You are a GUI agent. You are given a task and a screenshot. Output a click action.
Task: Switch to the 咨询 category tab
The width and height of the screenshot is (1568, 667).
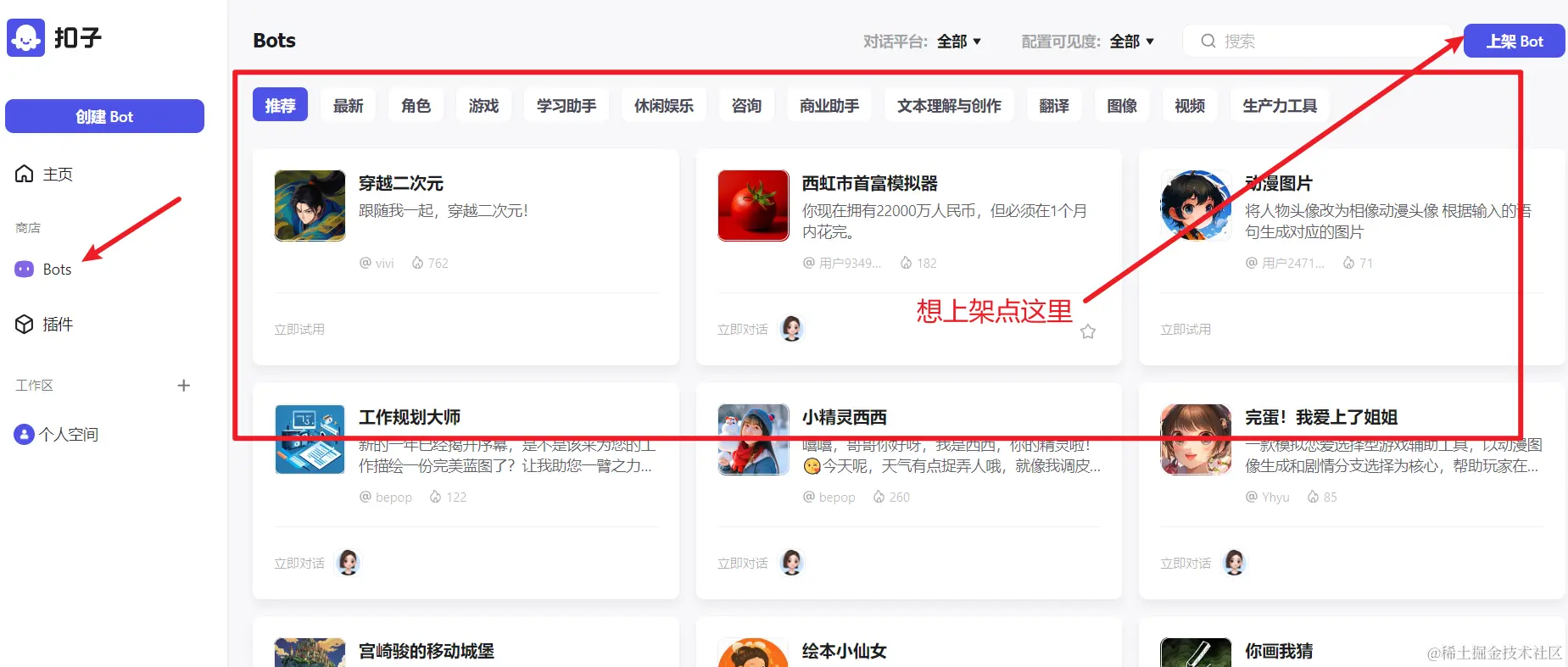coord(746,105)
